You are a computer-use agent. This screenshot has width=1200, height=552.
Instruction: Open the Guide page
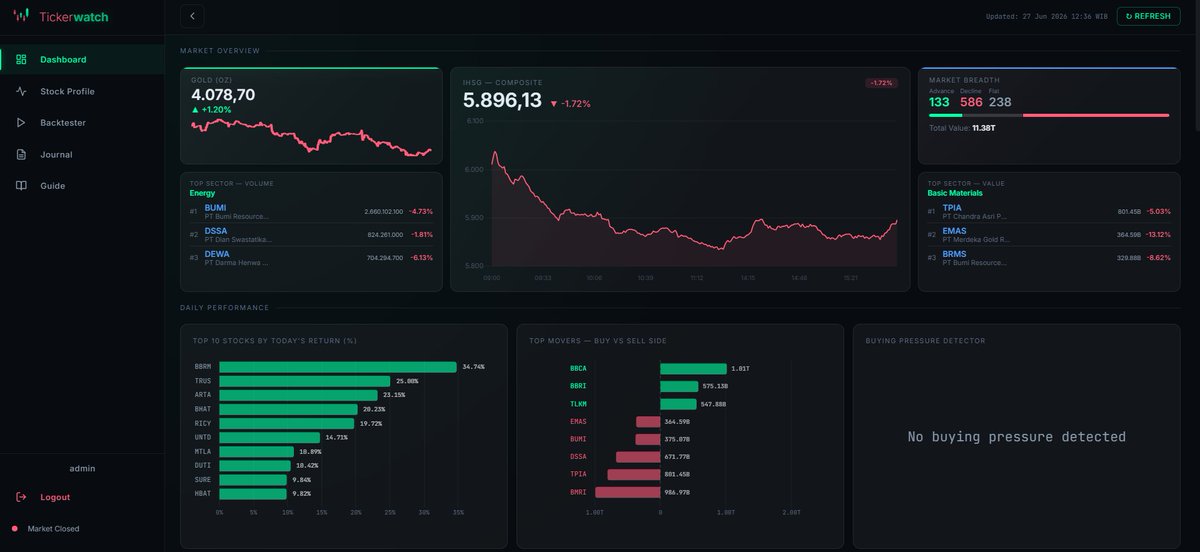[82, 186]
